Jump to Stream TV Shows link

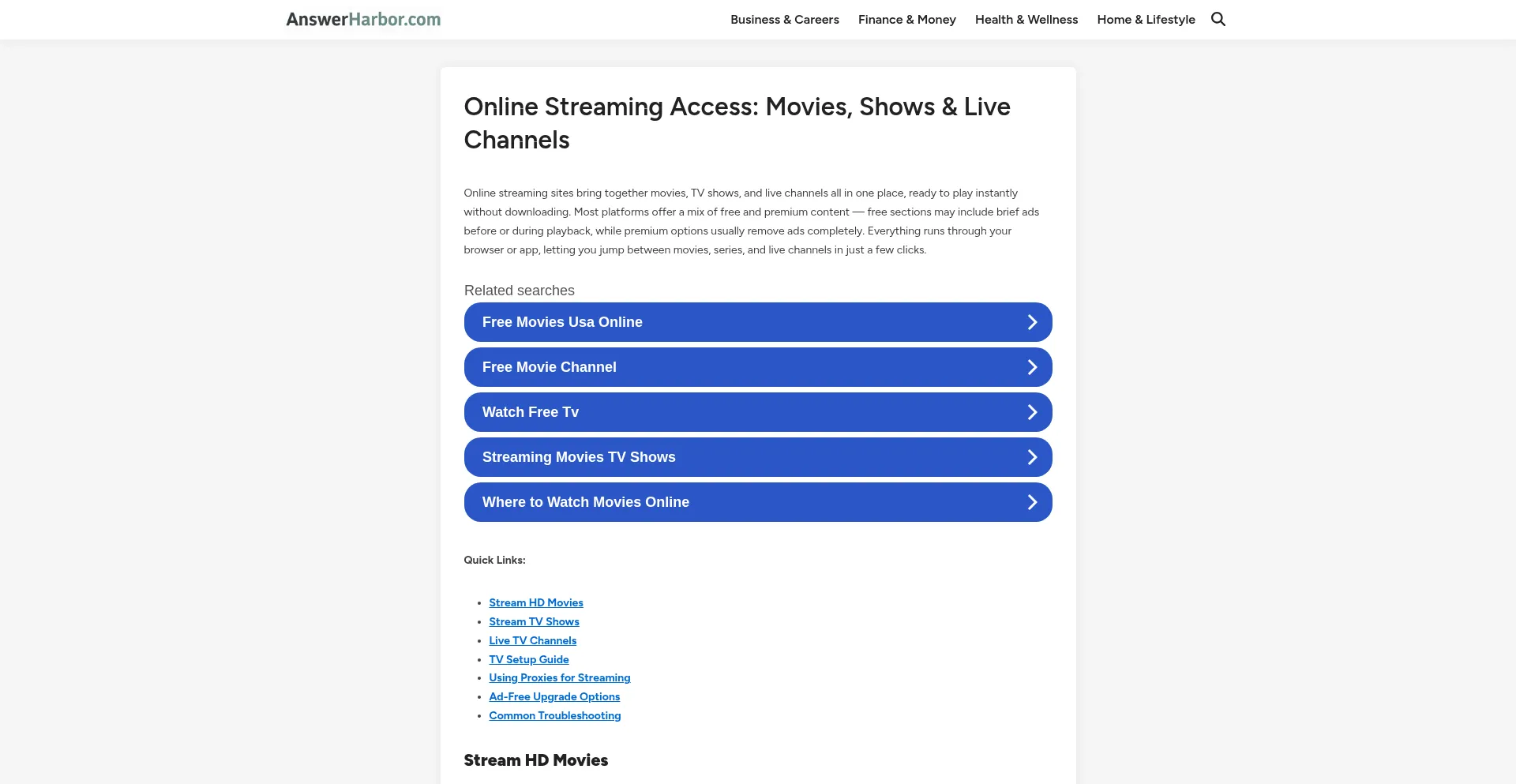coord(534,621)
